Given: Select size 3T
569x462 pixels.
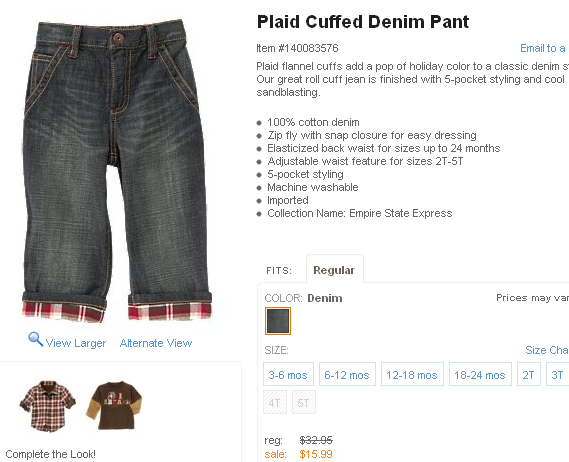Looking at the screenshot, I should tap(557, 374).
